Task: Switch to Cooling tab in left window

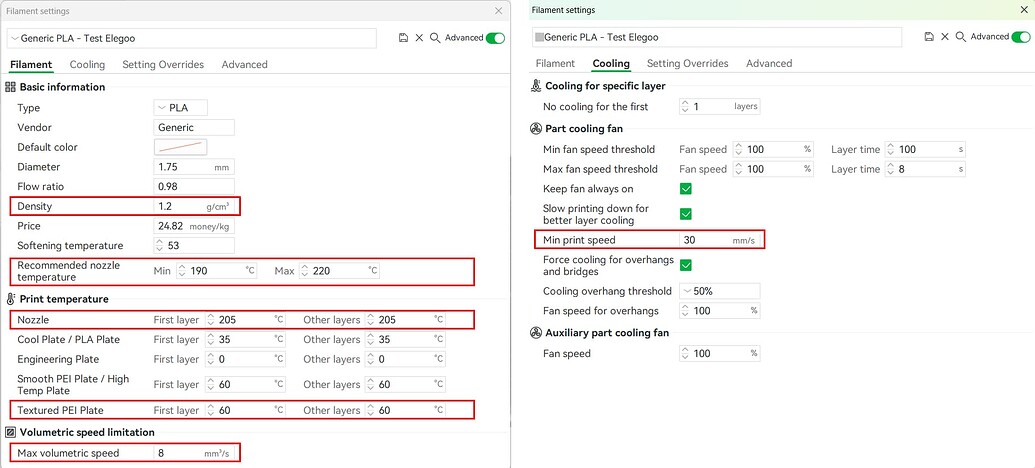Action: point(87,65)
